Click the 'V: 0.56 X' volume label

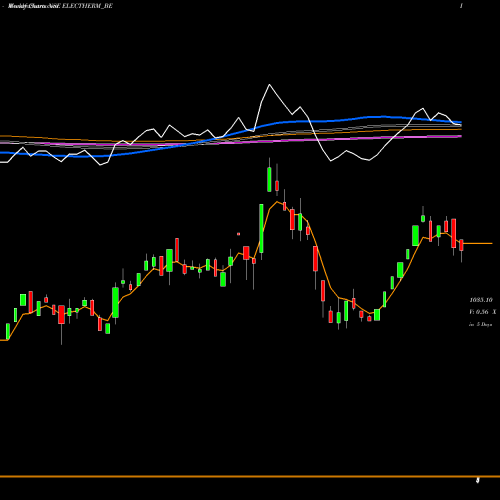(482, 312)
